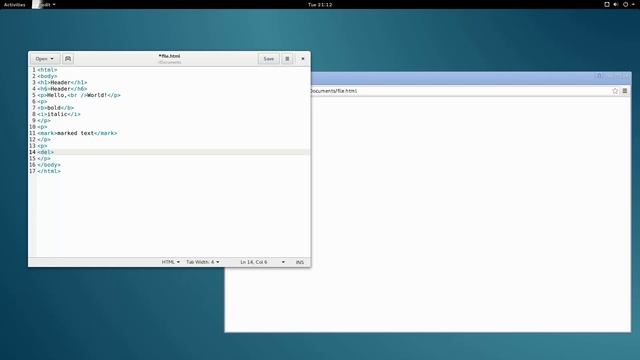The width and height of the screenshot is (640, 360).
Task: Click line with <b>bold</b>
Action: 56,108
